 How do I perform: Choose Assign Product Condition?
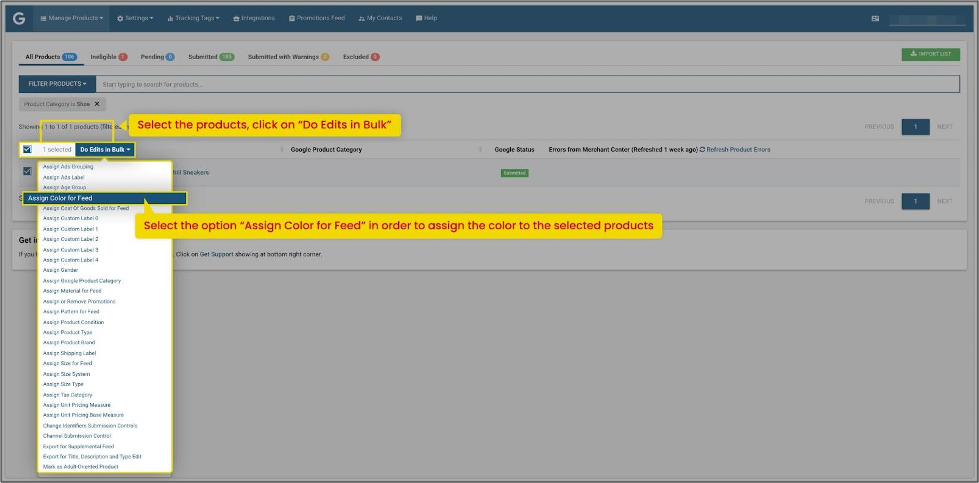point(73,322)
